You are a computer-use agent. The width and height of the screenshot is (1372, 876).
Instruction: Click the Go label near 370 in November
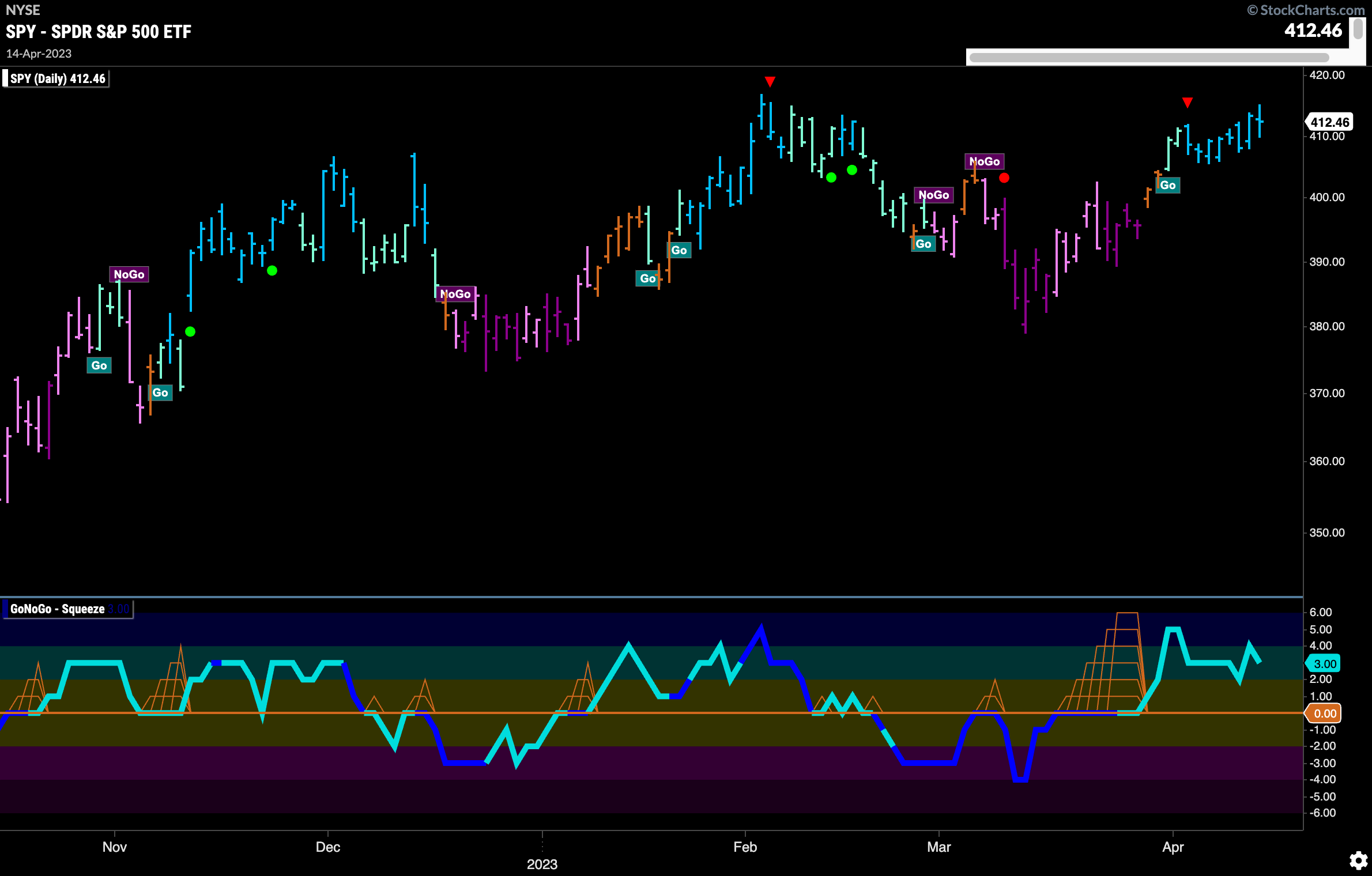click(160, 393)
